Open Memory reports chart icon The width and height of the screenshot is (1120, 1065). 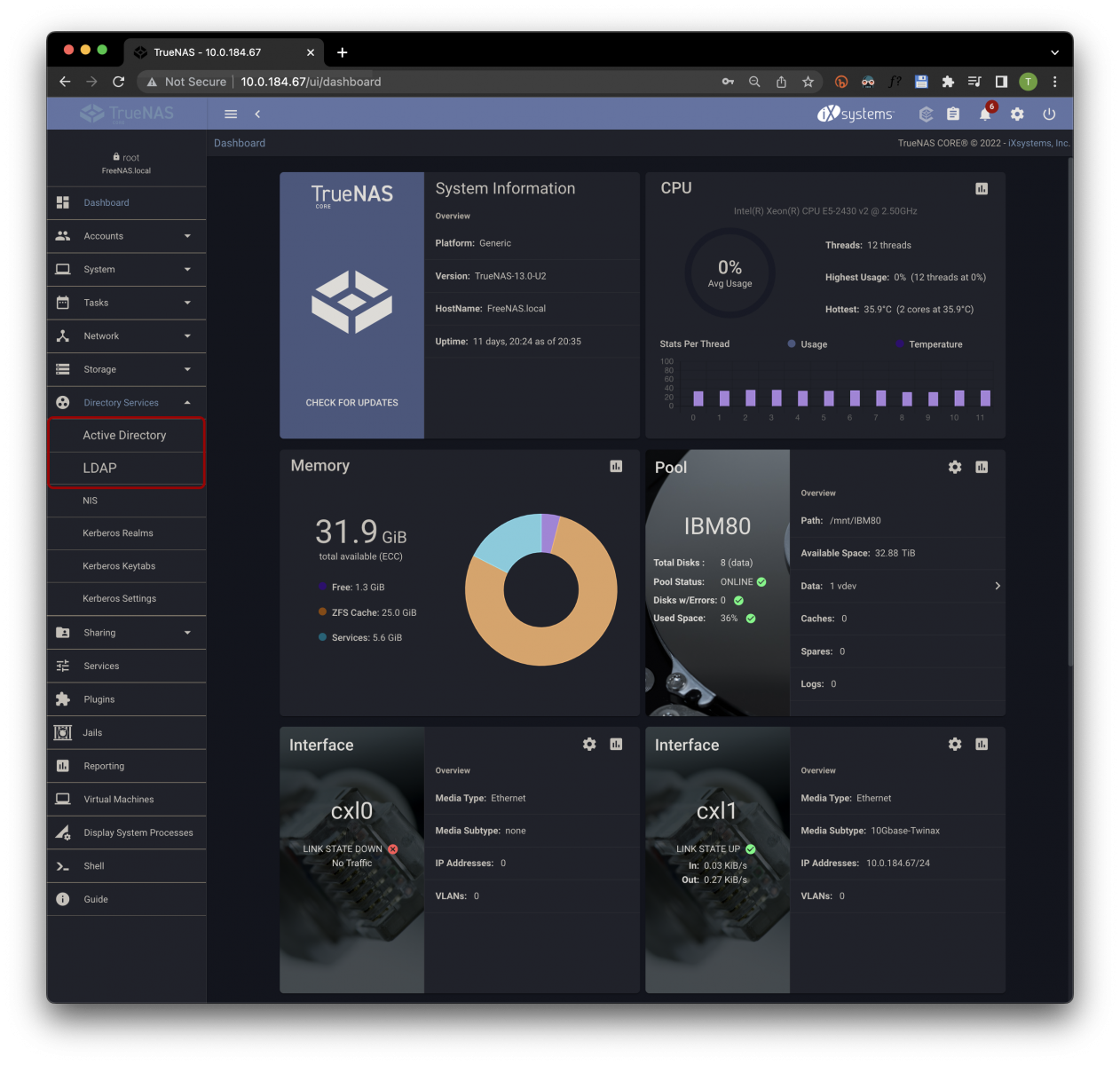pos(616,466)
